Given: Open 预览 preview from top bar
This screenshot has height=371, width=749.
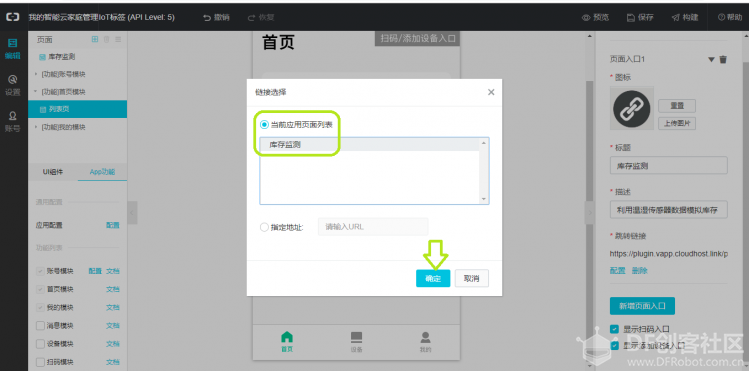Looking at the screenshot, I should pos(595,17).
